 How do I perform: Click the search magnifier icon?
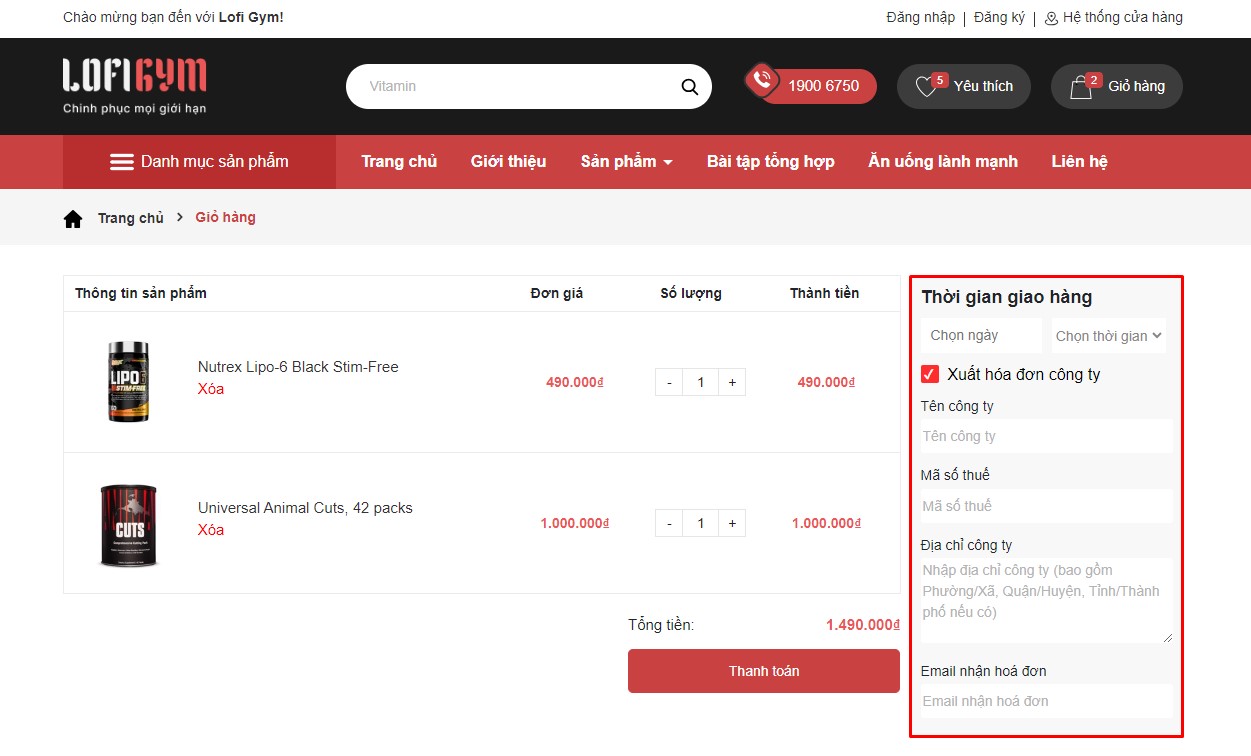tap(689, 87)
